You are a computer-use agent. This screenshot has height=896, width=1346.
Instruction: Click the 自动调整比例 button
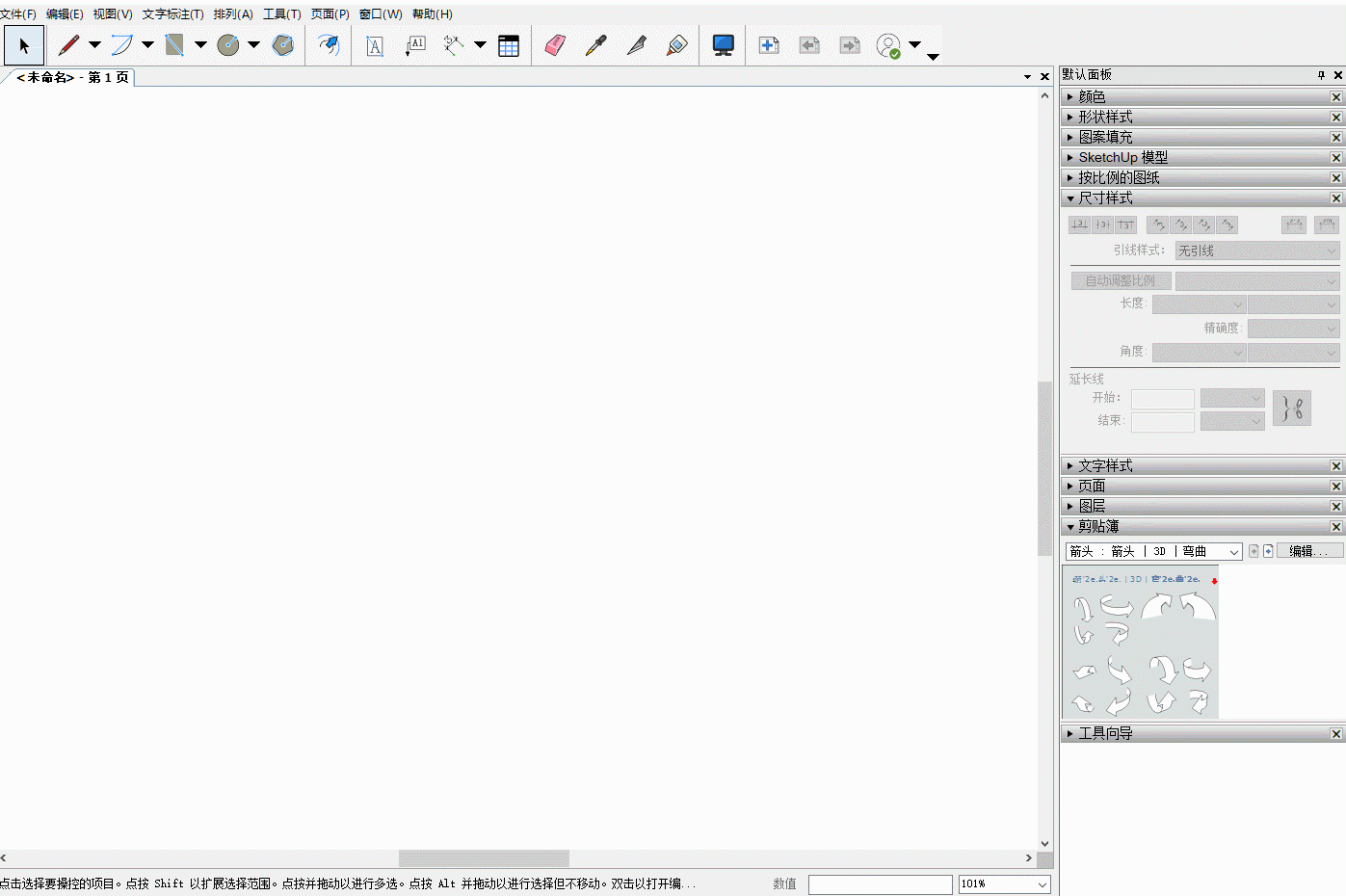(1121, 280)
